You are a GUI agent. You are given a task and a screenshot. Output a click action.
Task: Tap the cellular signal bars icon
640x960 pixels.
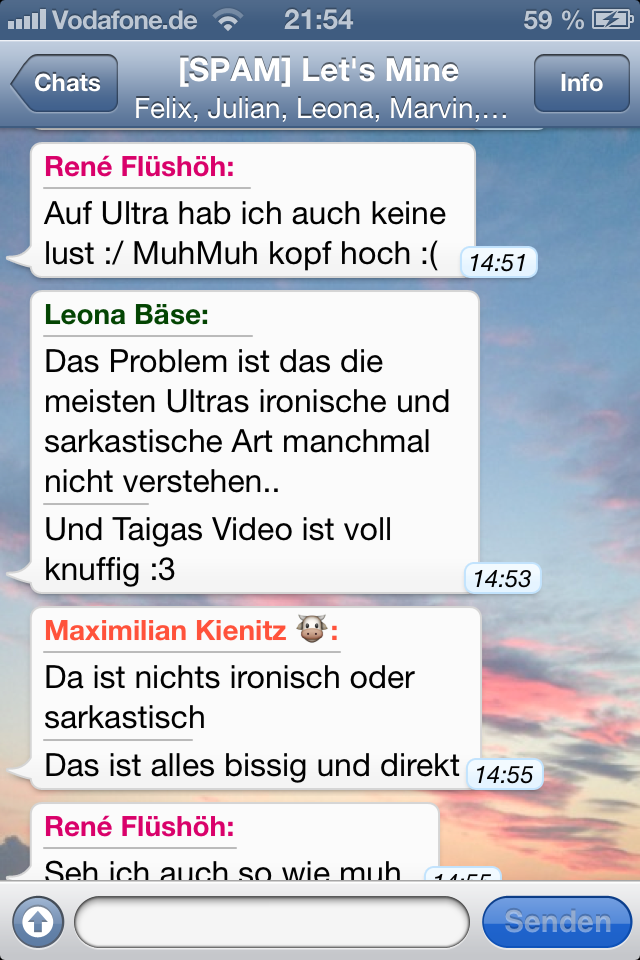27,20
